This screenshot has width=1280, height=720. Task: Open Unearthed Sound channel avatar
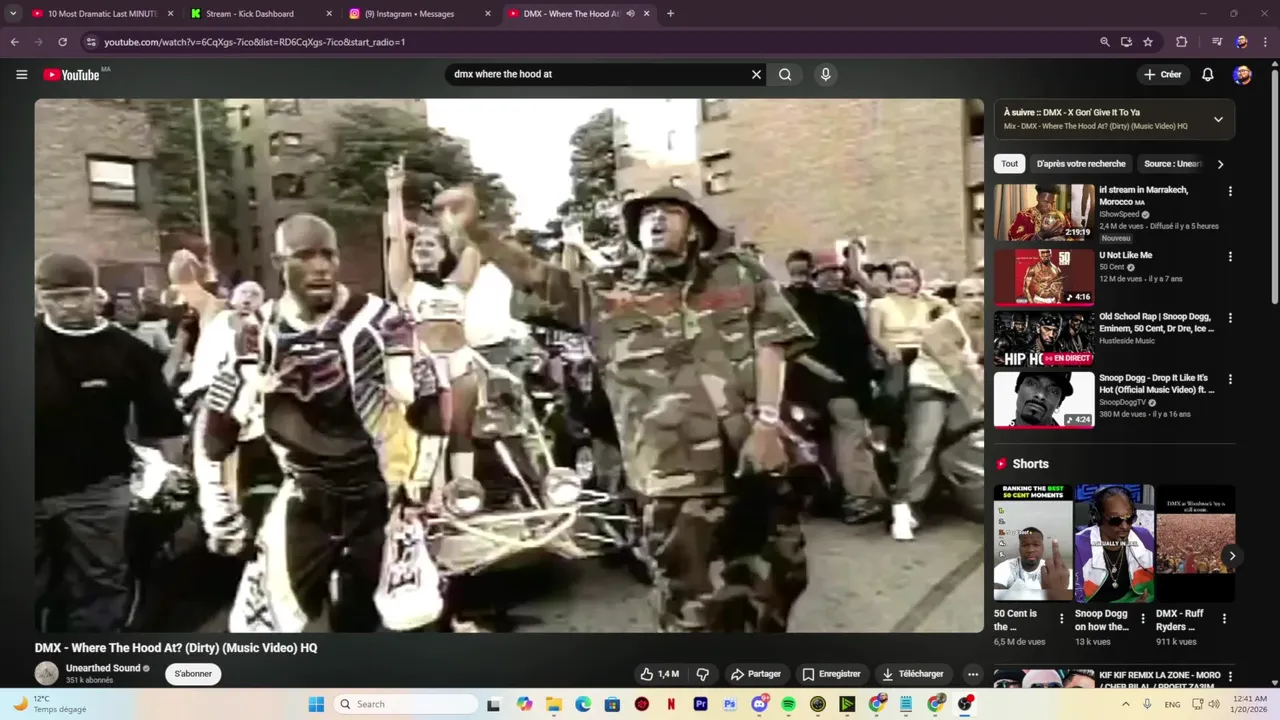[x=47, y=674]
